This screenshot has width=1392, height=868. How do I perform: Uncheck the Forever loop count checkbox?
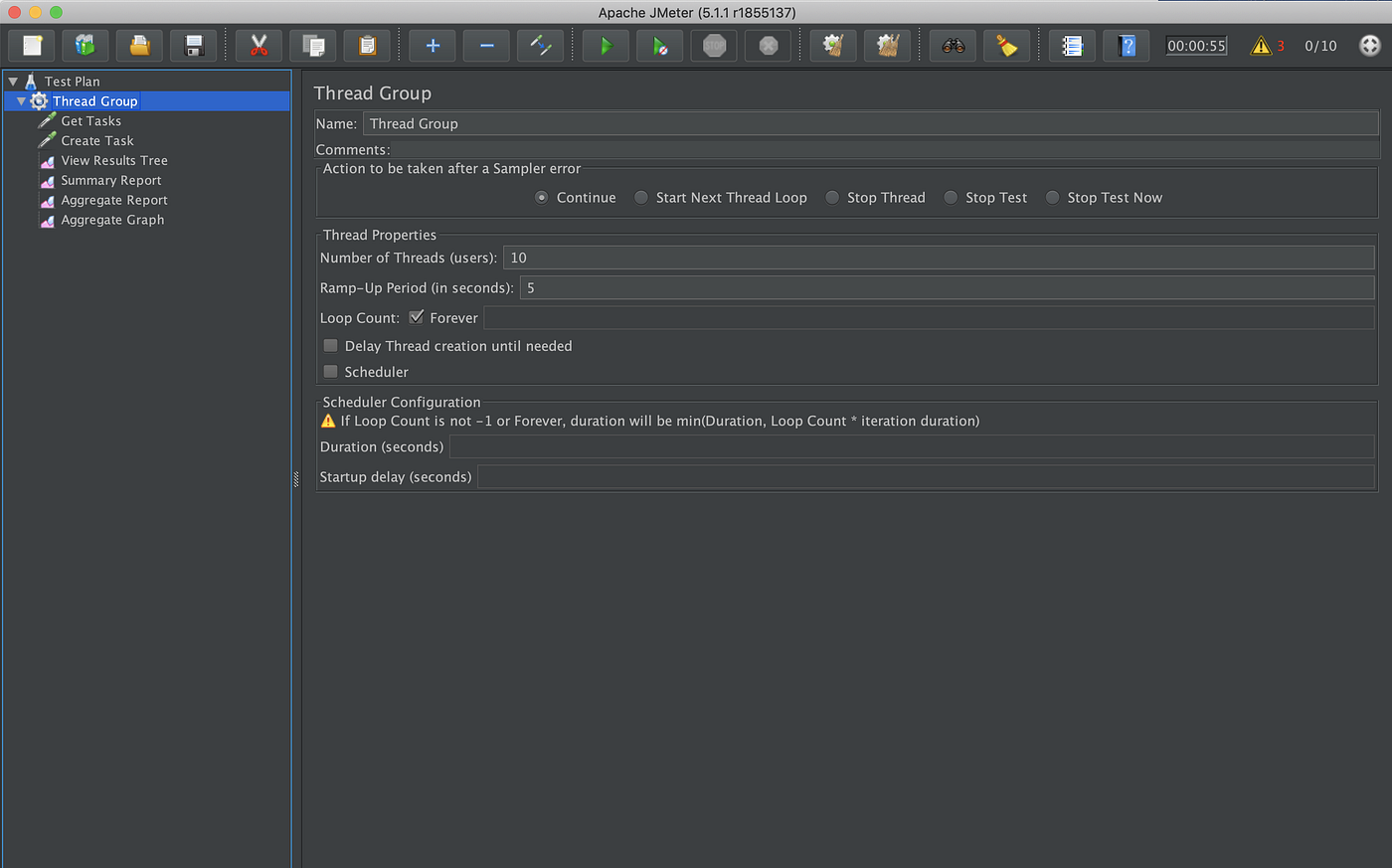click(x=416, y=317)
